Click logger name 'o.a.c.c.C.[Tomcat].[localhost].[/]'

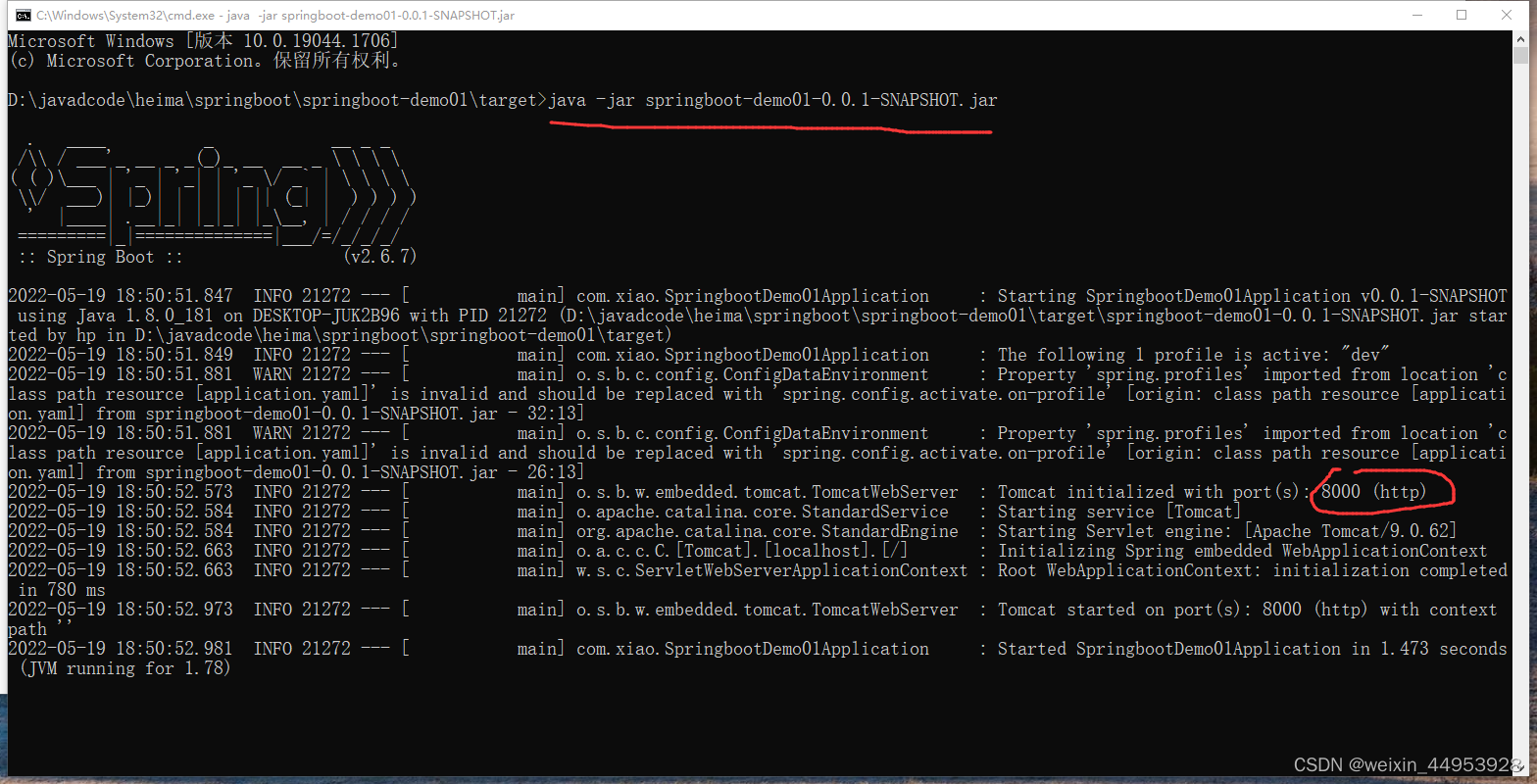[x=742, y=551]
